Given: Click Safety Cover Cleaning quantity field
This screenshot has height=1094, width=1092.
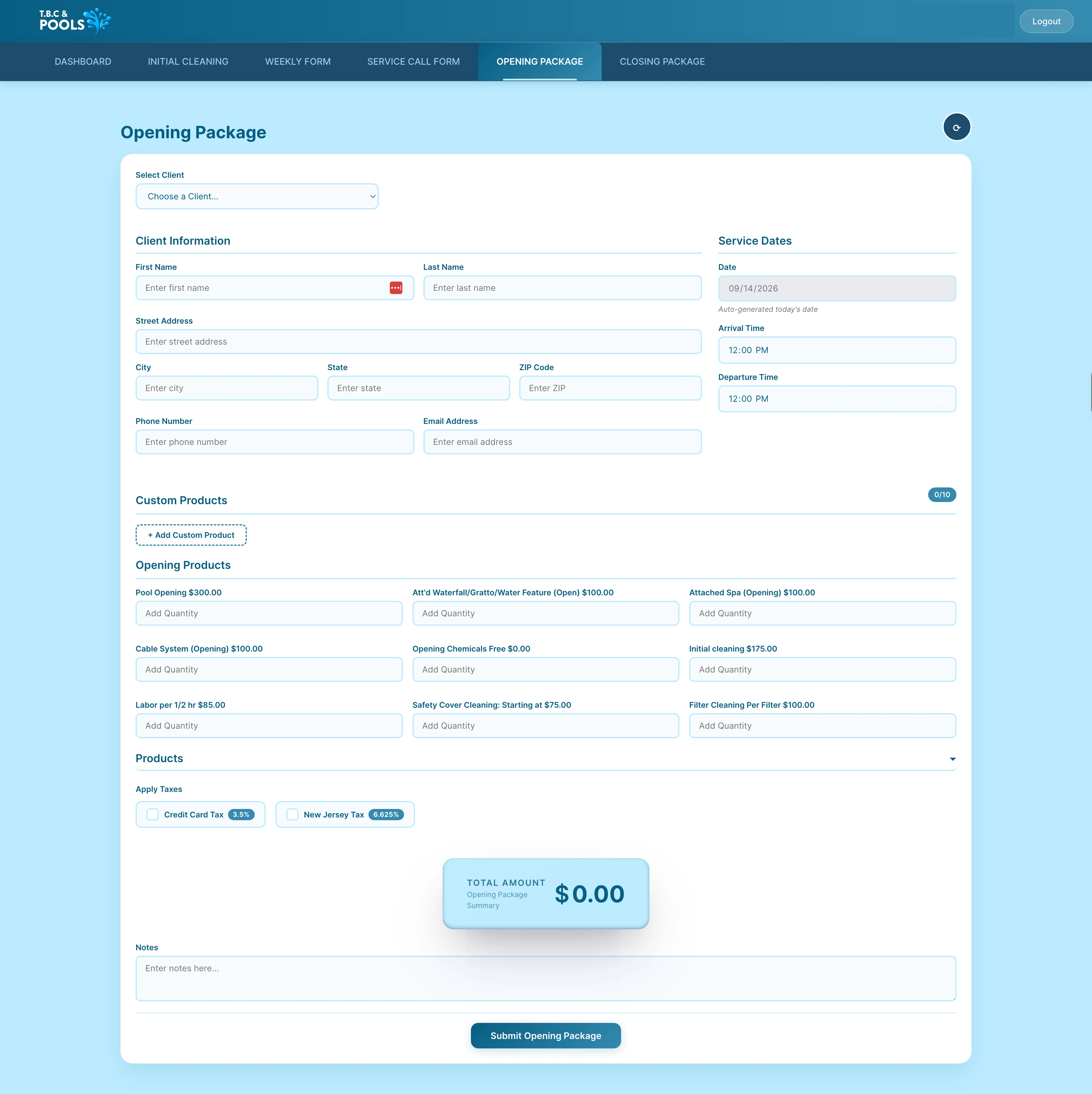Looking at the screenshot, I should [x=545, y=725].
